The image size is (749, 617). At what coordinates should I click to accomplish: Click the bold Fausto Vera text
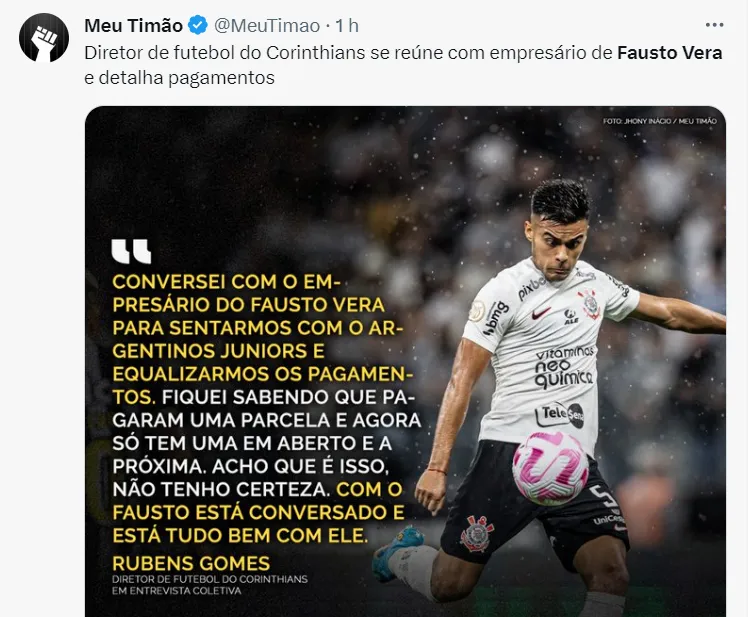(x=669, y=53)
